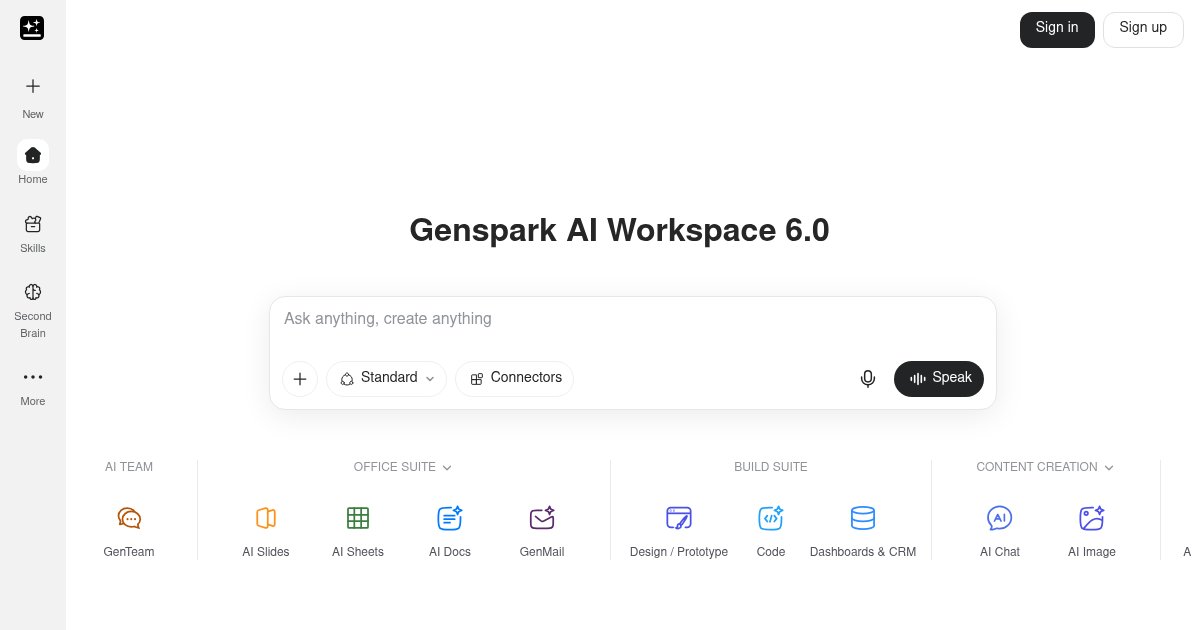Image resolution: width=1200 pixels, height=630 pixels.
Task: Open the GenTeam icon
Action: point(129,518)
